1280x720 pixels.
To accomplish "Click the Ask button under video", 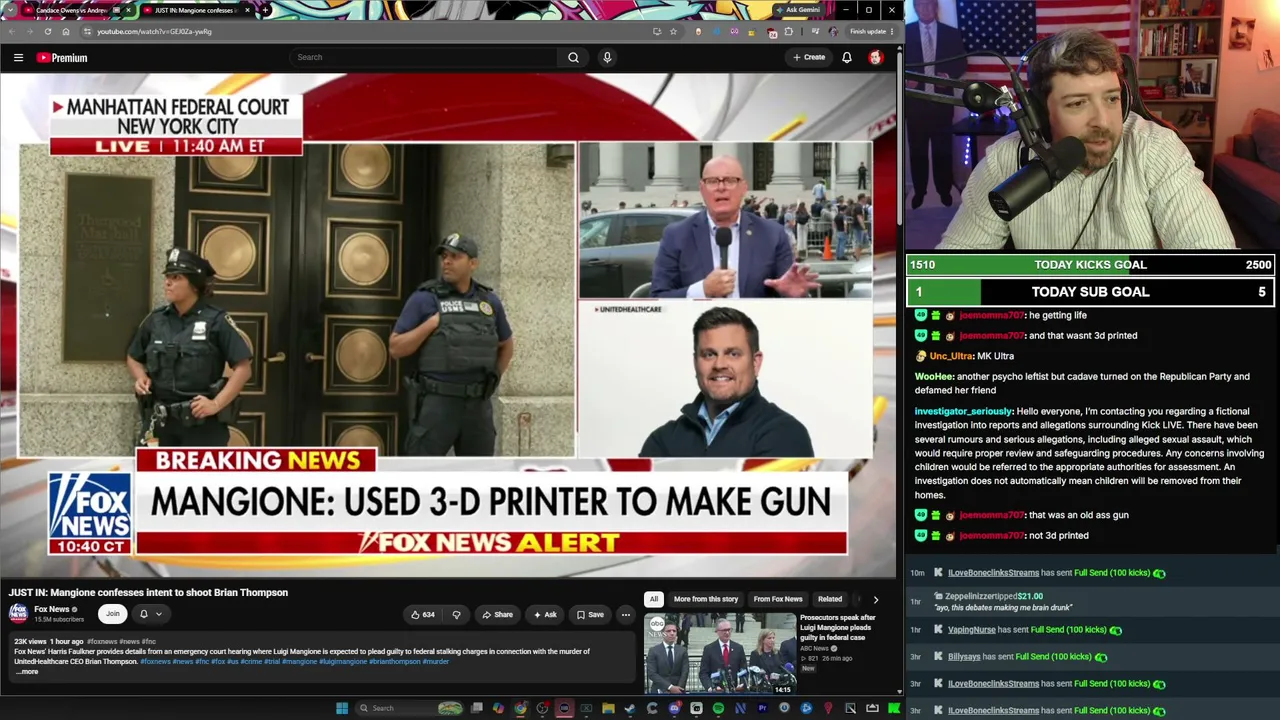I will pos(545,615).
